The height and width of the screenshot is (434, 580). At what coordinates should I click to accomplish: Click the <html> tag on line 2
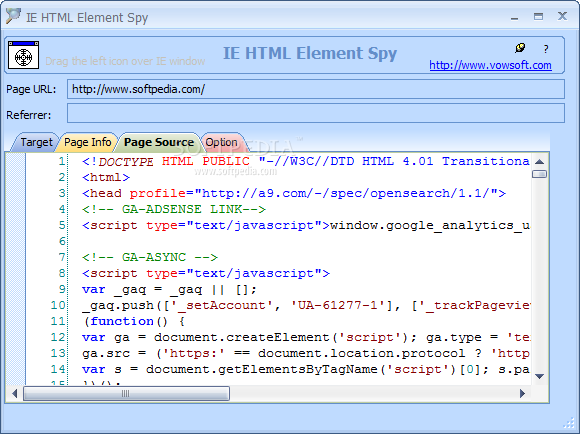tap(106, 178)
